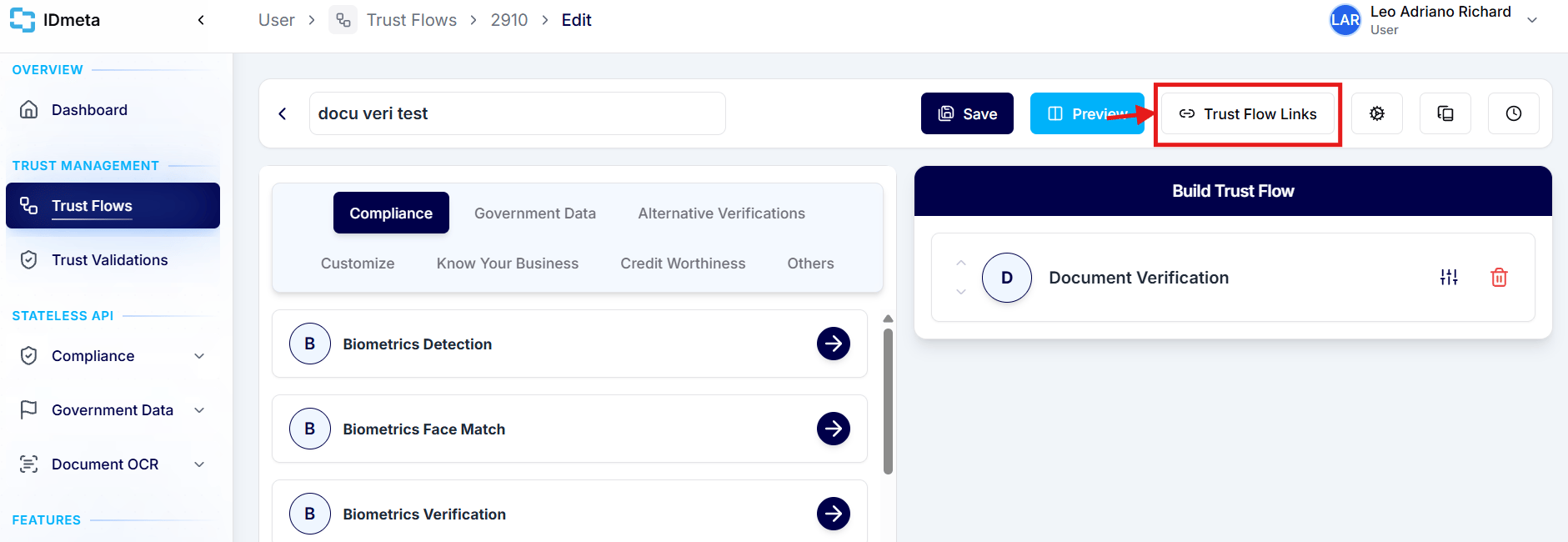Click the docu veri test name field
The height and width of the screenshot is (542, 1568).
(517, 113)
